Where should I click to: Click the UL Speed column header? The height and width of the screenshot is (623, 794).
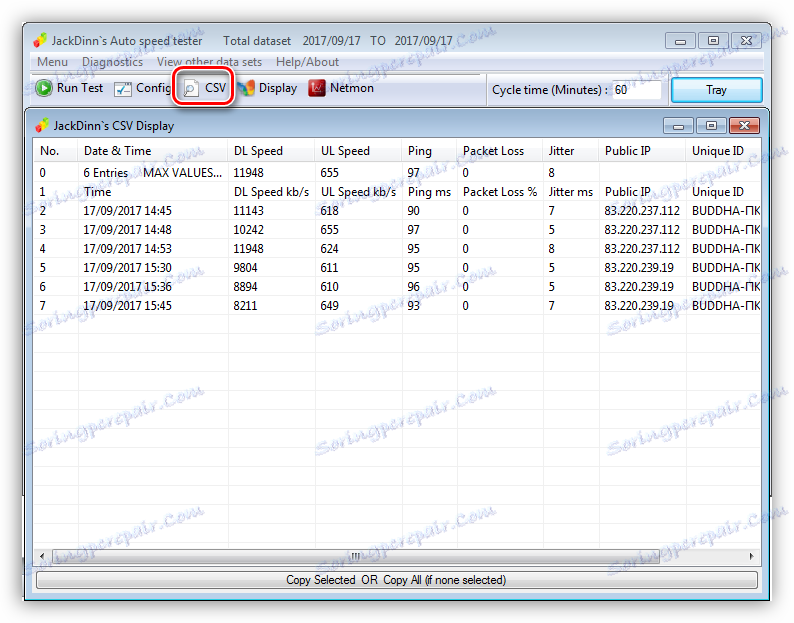358,151
